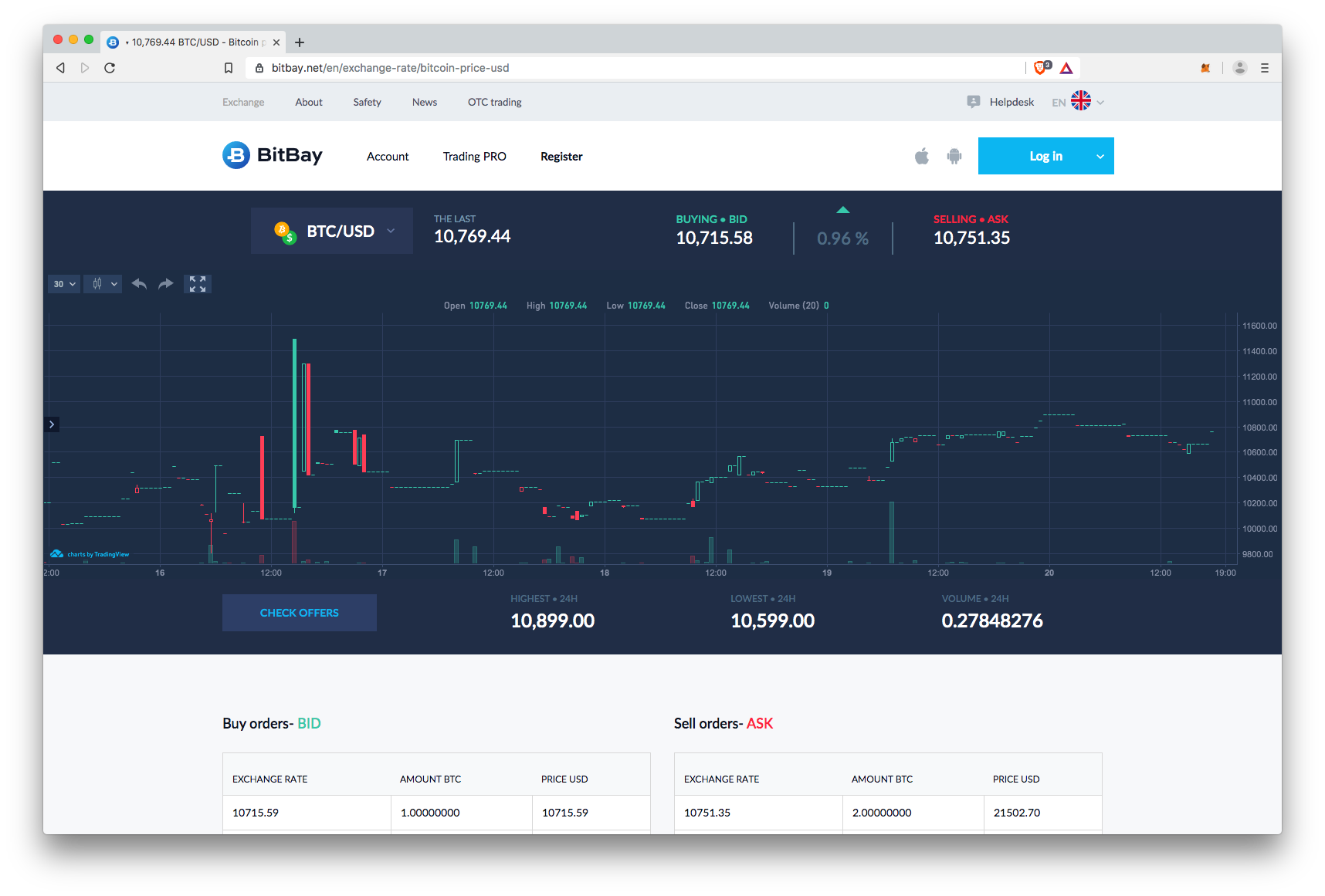Click the 11000.00 price axis label

click(1259, 402)
